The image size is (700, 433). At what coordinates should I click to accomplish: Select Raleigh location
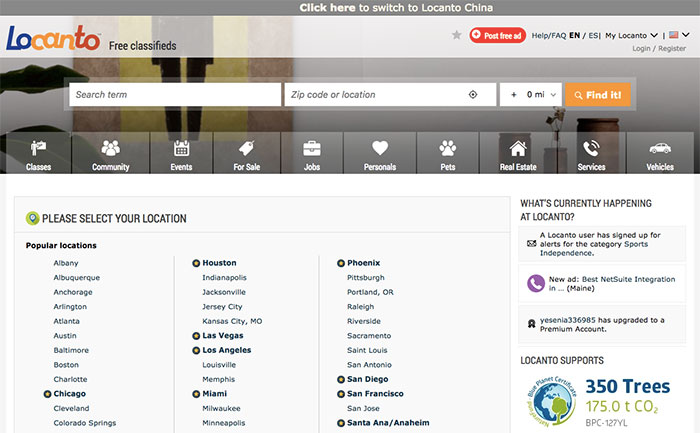pyautogui.click(x=360, y=307)
